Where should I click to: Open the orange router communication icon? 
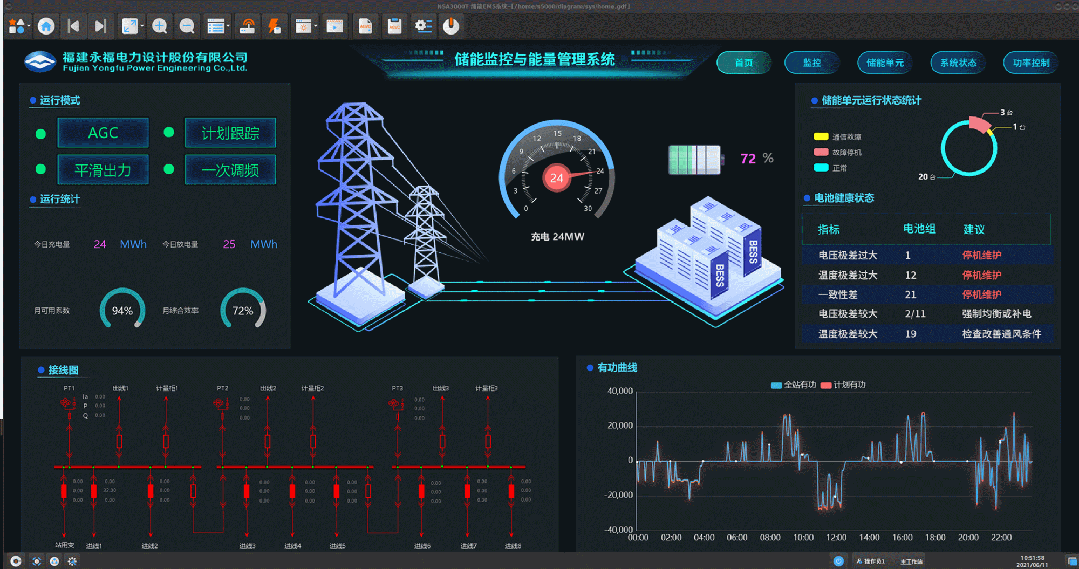coord(249,25)
